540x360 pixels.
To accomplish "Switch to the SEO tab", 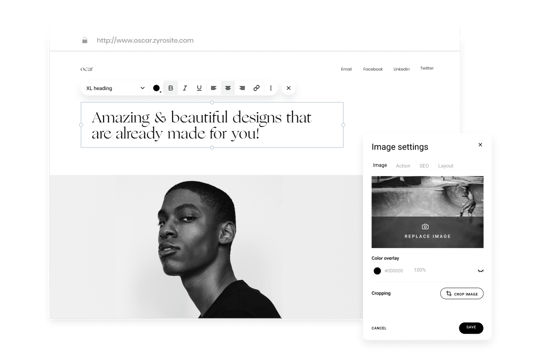I will pos(424,166).
